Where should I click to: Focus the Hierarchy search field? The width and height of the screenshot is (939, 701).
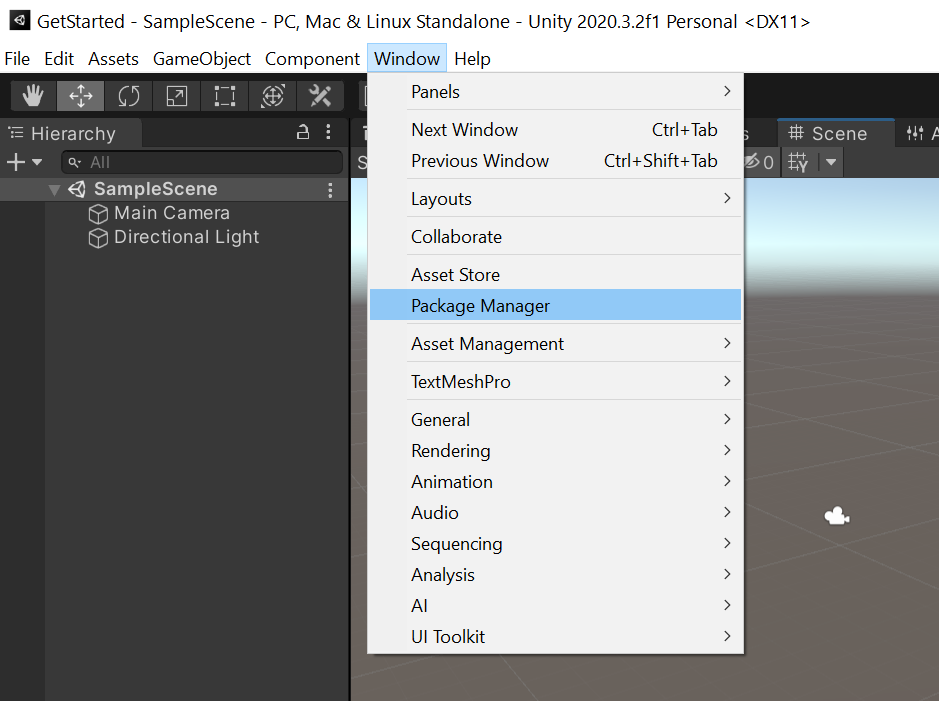click(202, 162)
